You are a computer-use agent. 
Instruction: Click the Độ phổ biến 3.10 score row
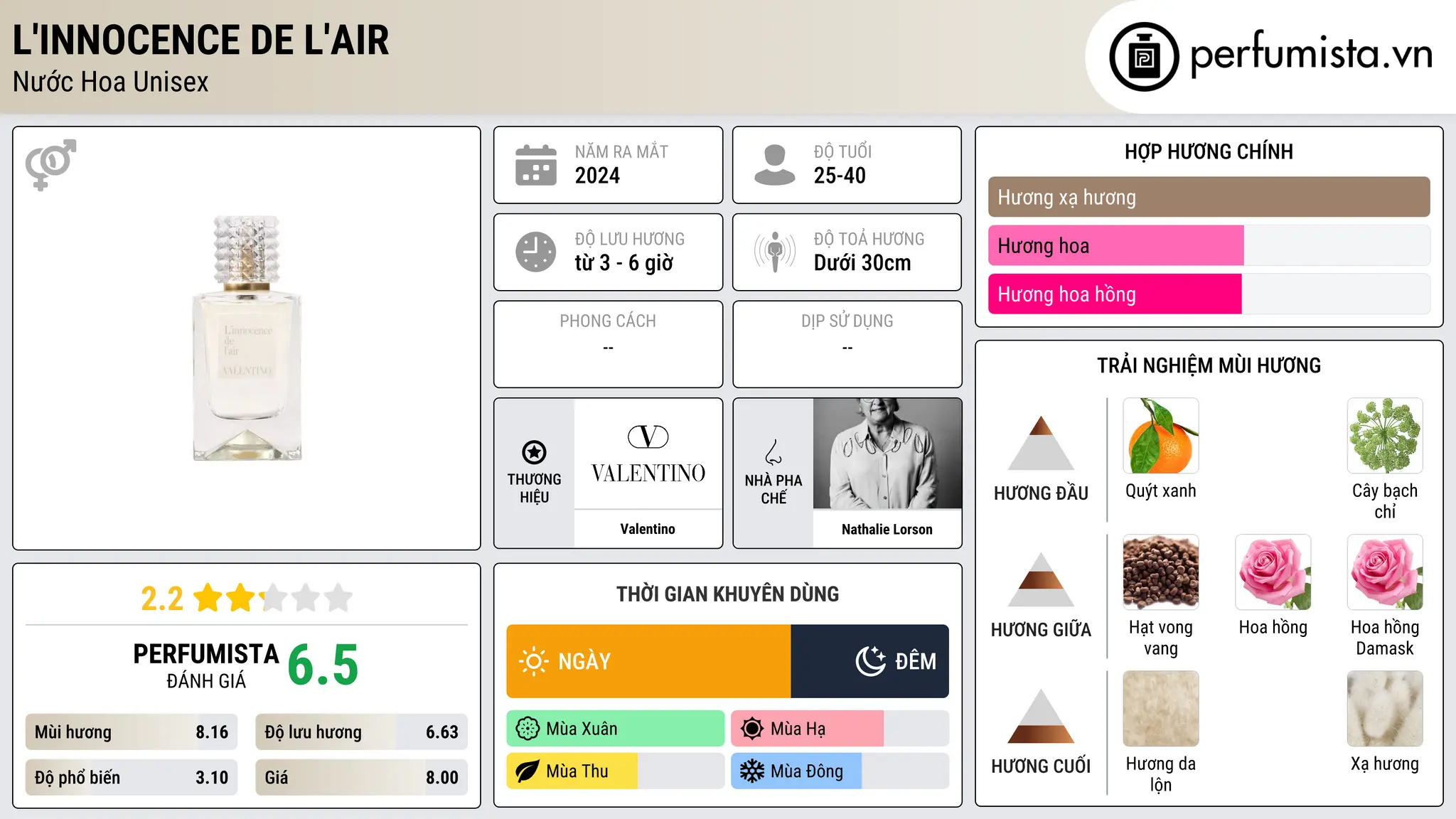pyautogui.click(x=132, y=778)
